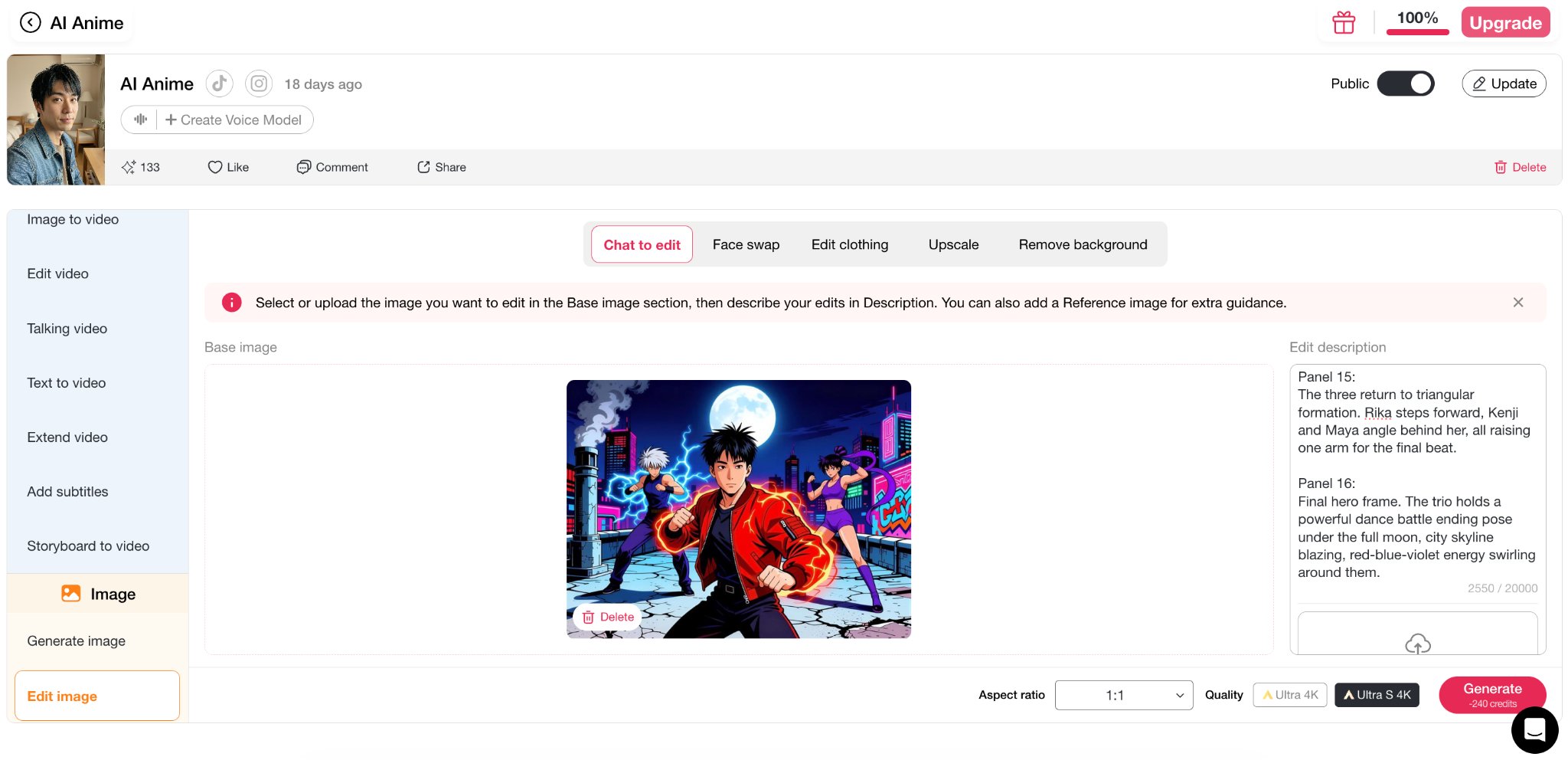
Task: Click the Upgrade button
Action: (1505, 22)
